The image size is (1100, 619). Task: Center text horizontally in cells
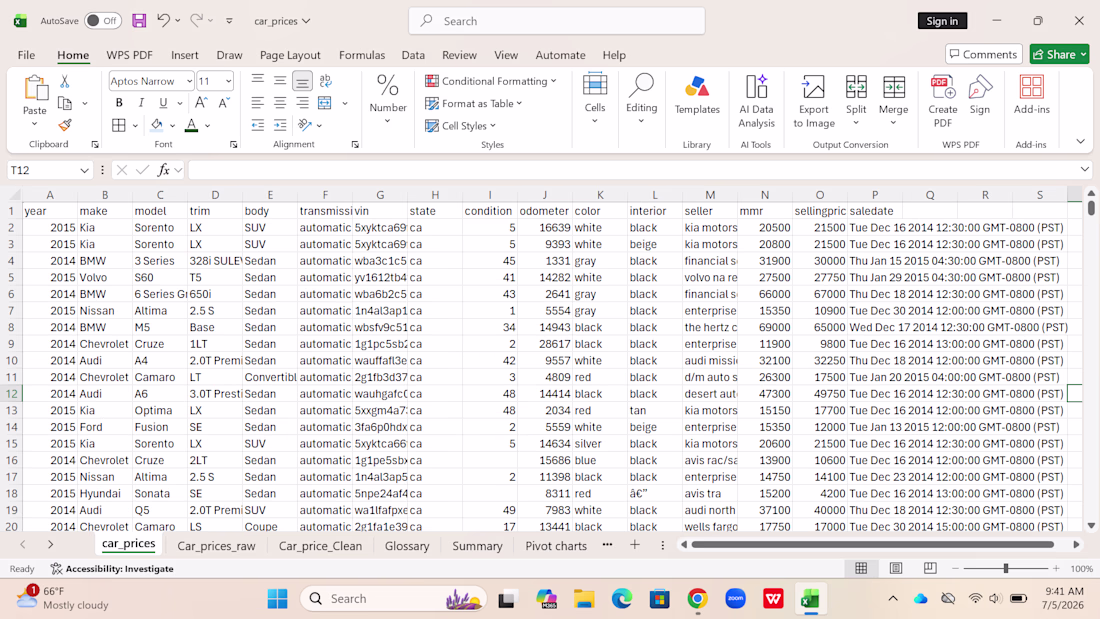(x=280, y=103)
